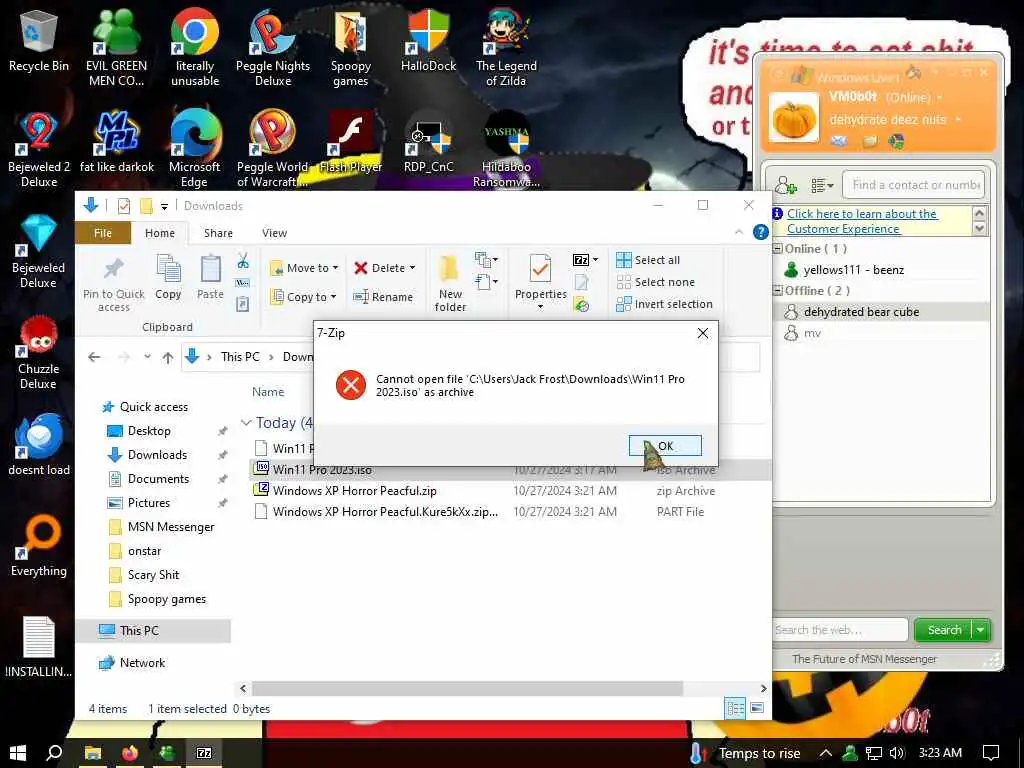This screenshot has height=768, width=1024.
Task: Click Pin to Quick access
Action: coord(114,283)
